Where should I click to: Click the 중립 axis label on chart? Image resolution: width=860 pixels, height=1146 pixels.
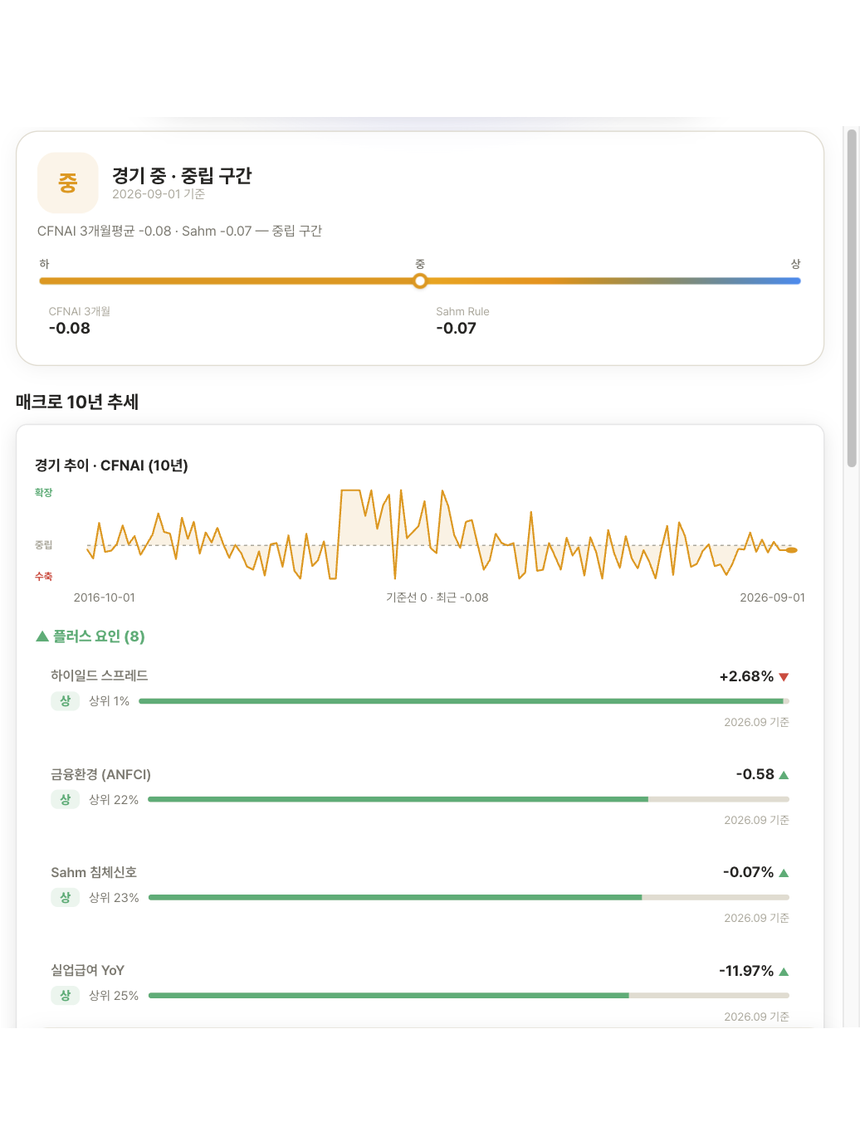pyautogui.click(x=44, y=545)
